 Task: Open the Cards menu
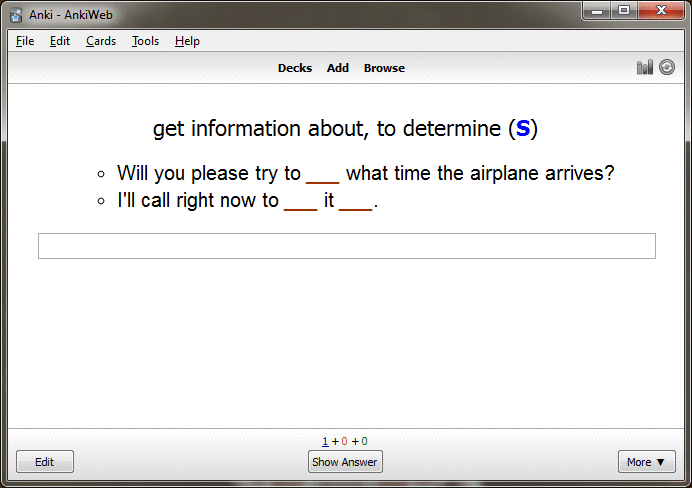point(101,41)
